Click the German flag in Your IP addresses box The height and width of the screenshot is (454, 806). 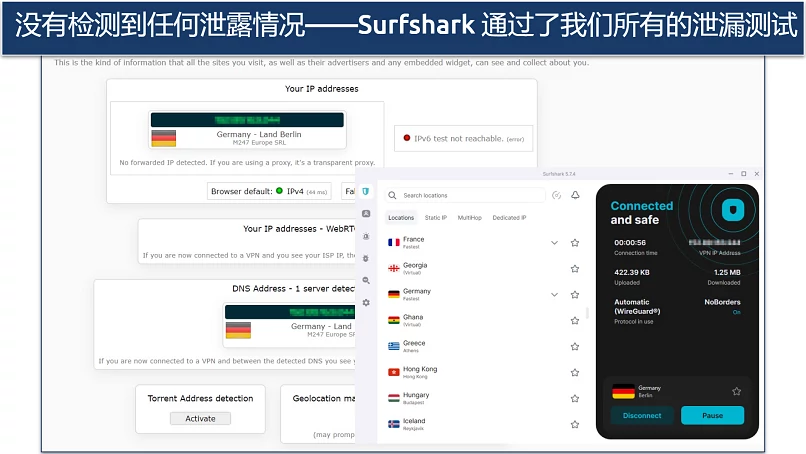click(x=164, y=138)
